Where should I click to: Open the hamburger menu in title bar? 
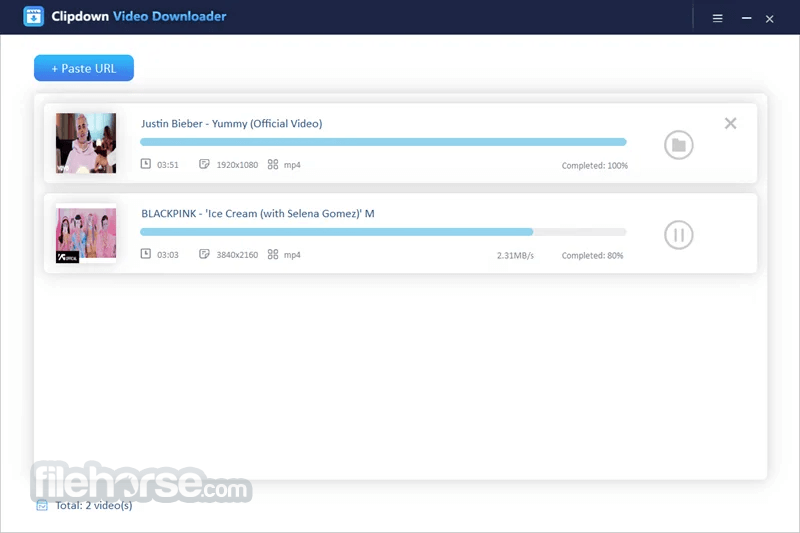[x=717, y=18]
